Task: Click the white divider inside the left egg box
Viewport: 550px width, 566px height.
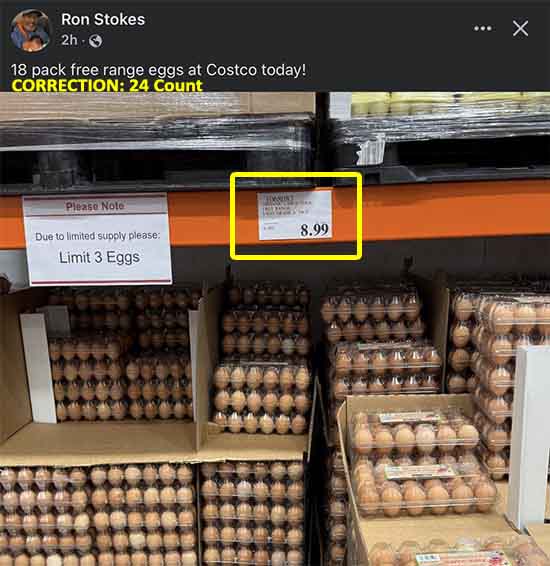Action: tap(38, 368)
